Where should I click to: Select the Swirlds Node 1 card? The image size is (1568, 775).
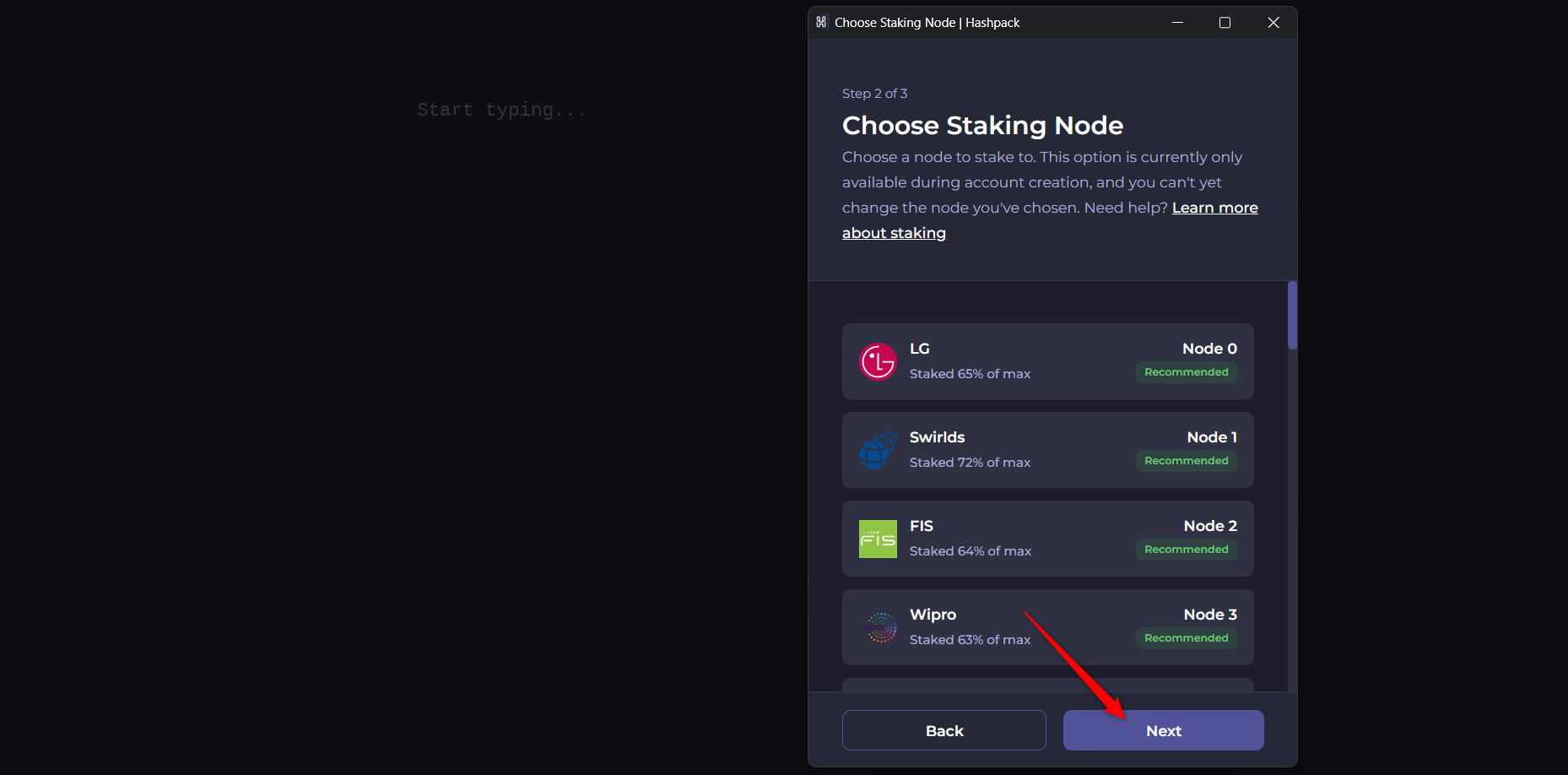pos(1048,450)
